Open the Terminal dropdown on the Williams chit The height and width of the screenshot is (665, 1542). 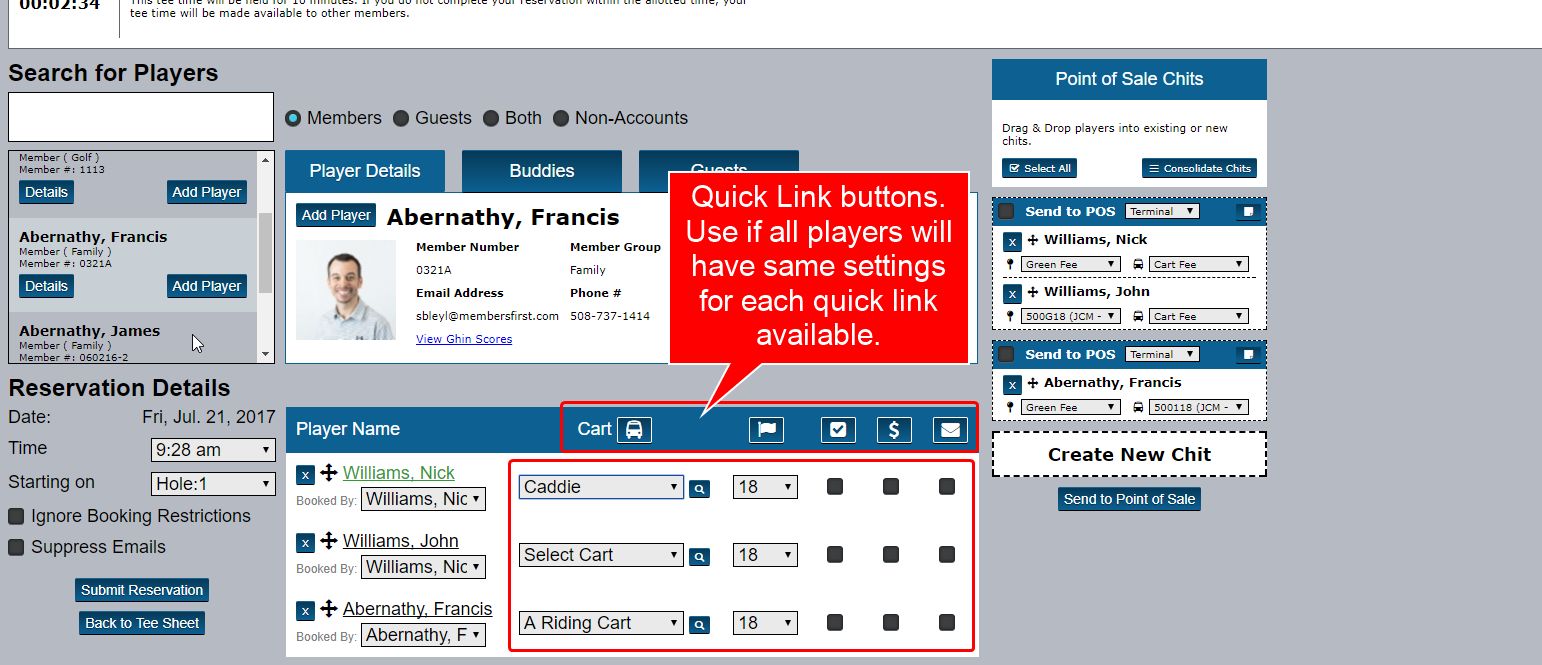(x=1162, y=212)
